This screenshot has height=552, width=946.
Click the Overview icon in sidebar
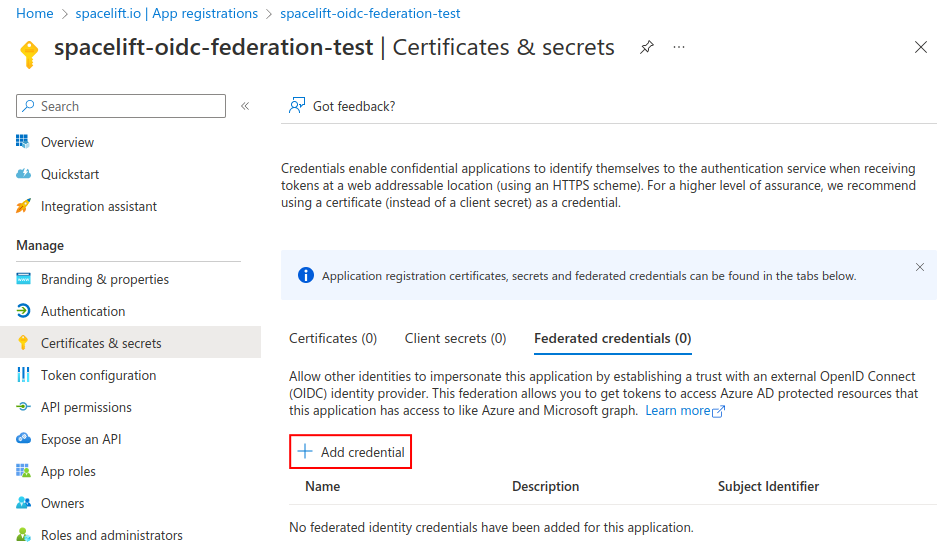pyautogui.click(x=23, y=142)
